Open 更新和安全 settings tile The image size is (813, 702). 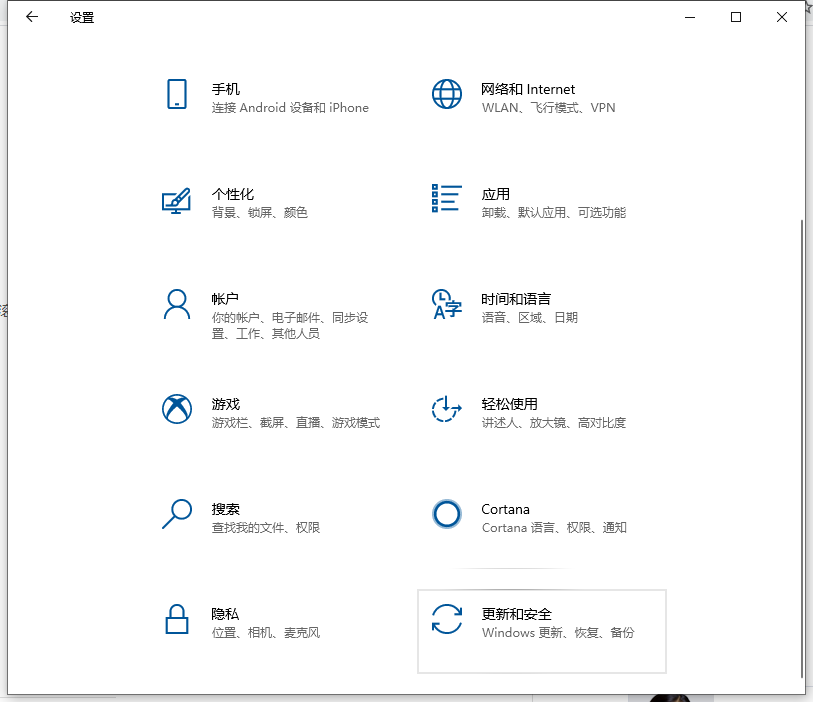point(541,631)
